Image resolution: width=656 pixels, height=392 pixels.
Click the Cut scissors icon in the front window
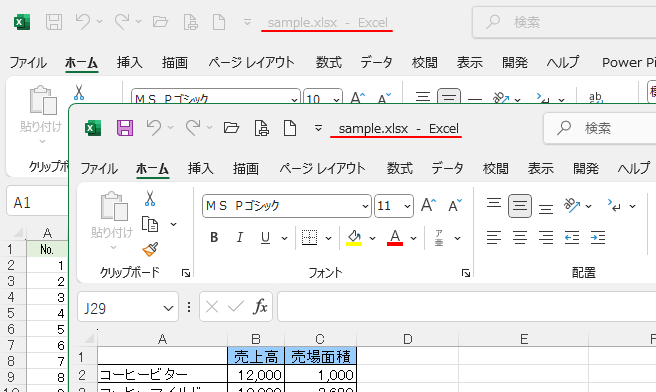pyautogui.click(x=150, y=198)
